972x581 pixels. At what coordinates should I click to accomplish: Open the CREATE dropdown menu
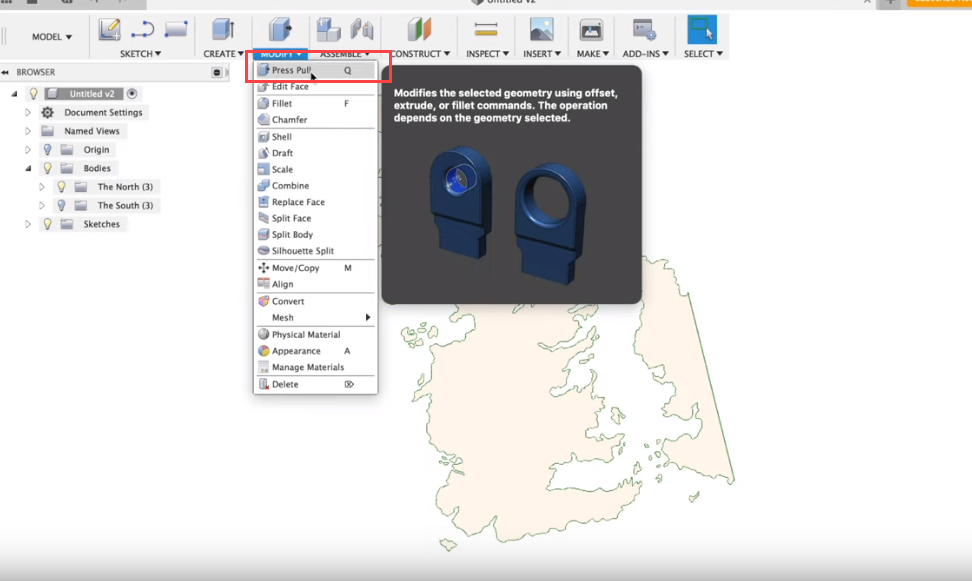pos(223,54)
